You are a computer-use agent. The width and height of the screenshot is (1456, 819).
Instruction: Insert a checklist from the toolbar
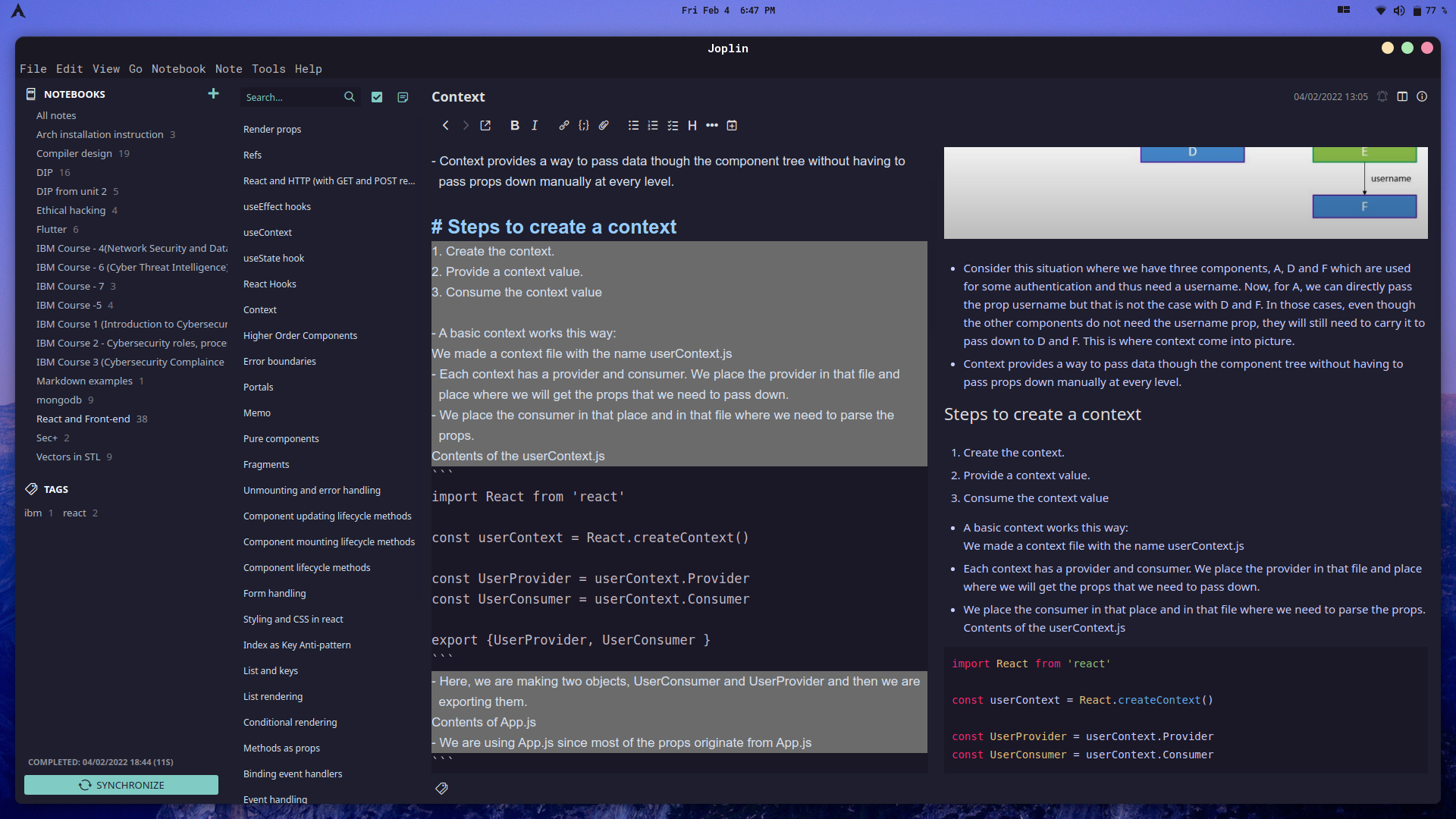673,125
